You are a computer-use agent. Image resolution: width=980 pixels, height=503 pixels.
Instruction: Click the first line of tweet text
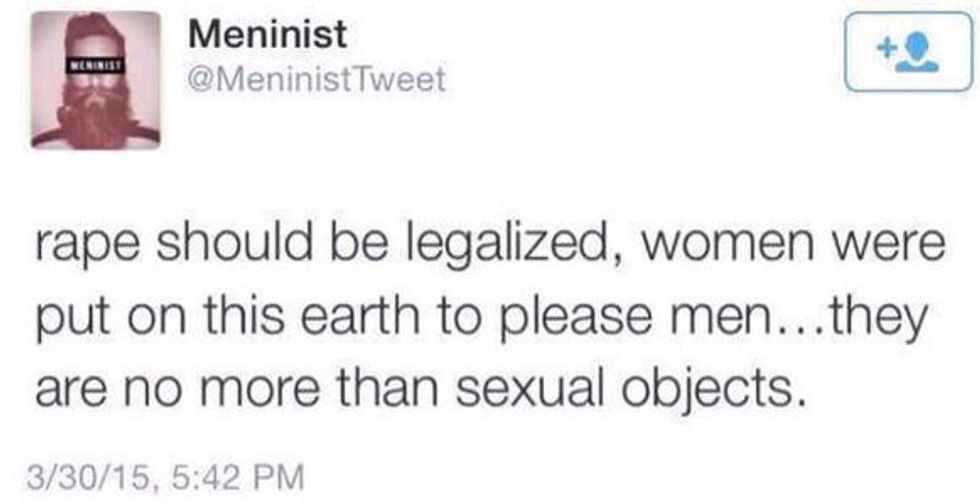tap(489, 246)
